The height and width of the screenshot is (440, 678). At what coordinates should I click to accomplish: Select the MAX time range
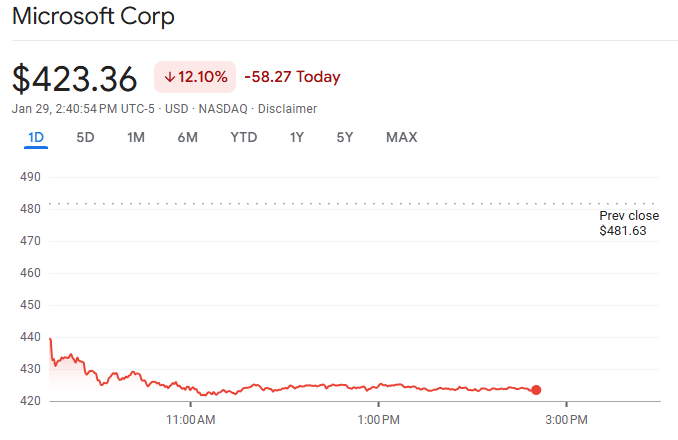pyautogui.click(x=401, y=137)
